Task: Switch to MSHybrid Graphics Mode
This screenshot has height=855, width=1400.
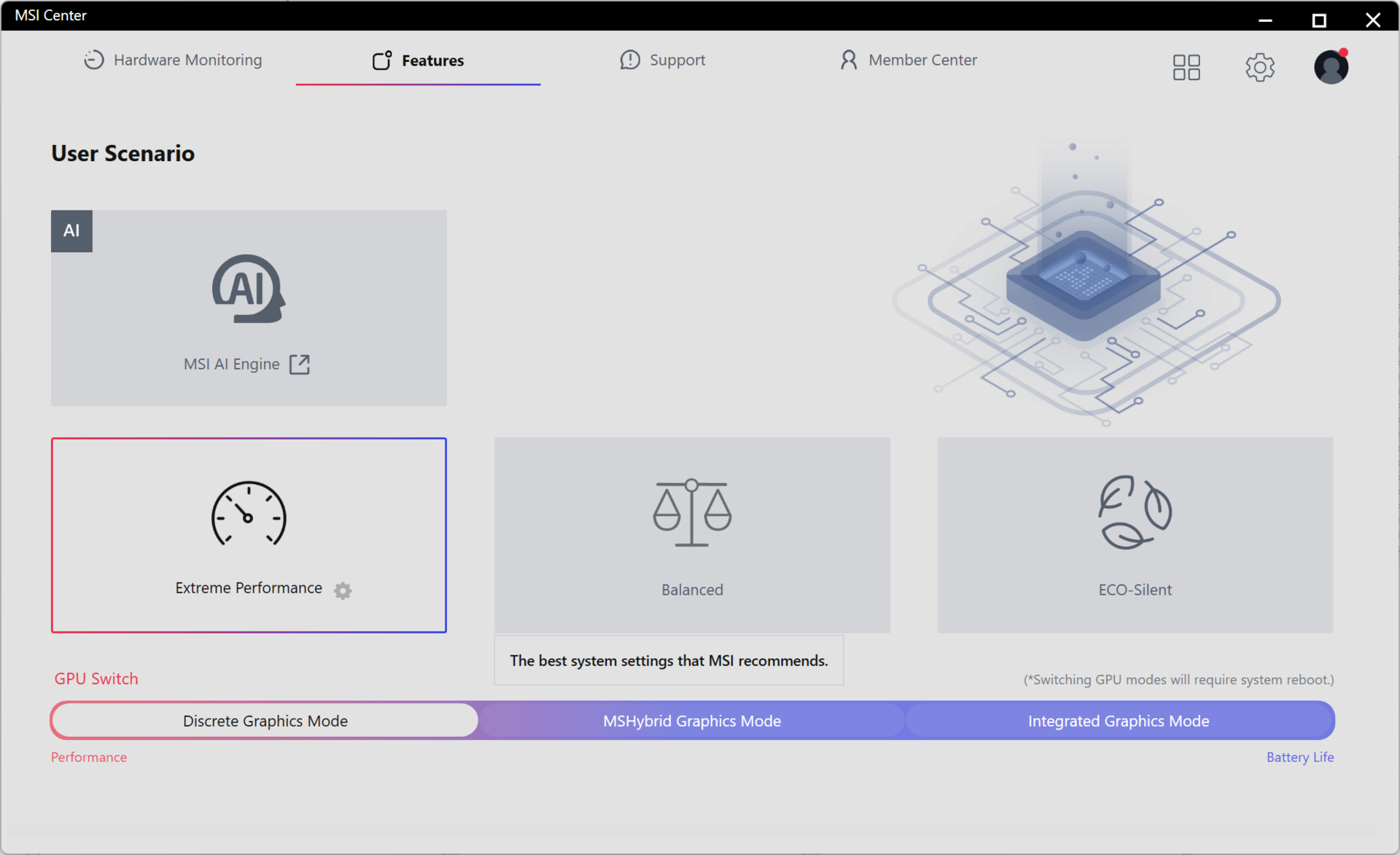Action: (x=692, y=721)
